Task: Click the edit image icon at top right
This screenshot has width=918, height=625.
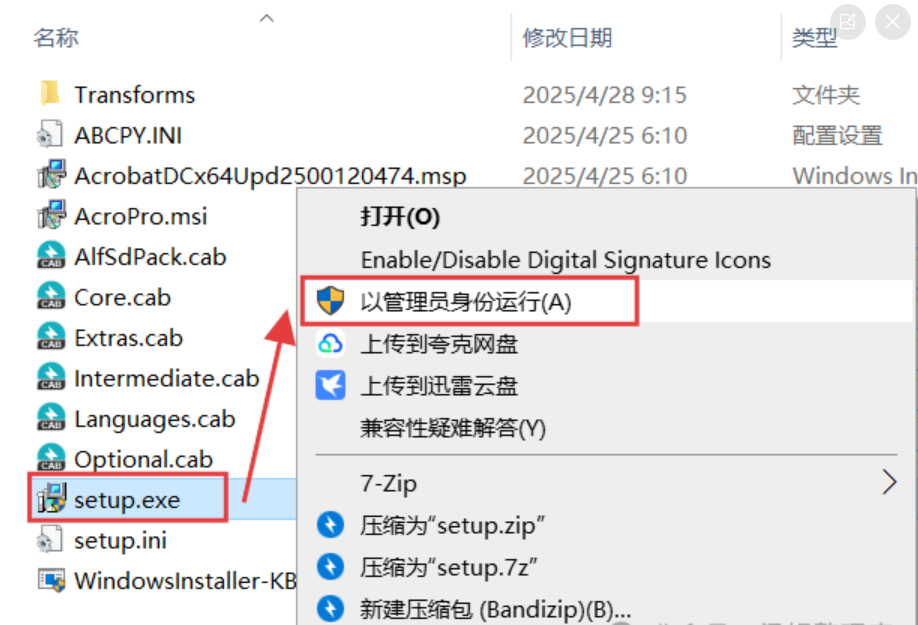Action: click(848, 22)
